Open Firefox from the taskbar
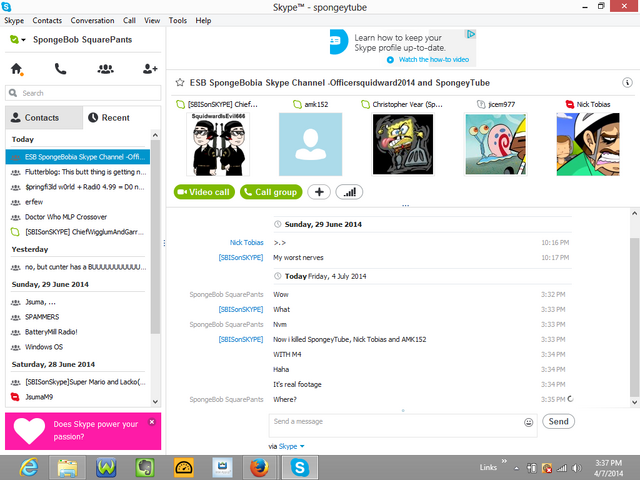This screenshot has height=480, width=640. pyautogui.click(x=260, y=468)
